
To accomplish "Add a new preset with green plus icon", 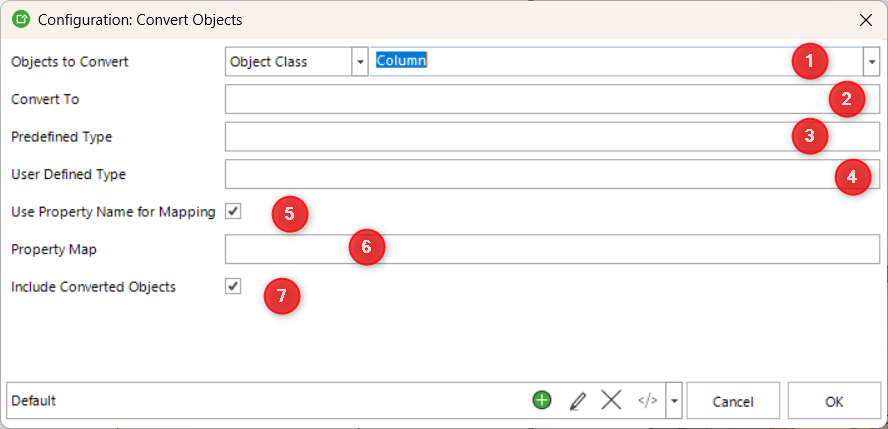I will (542, 400).
